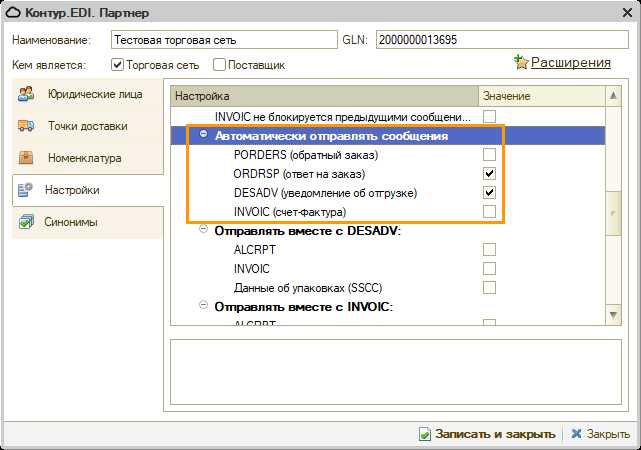Click the Kontur cloud icon in title bar

coord(13,13)
